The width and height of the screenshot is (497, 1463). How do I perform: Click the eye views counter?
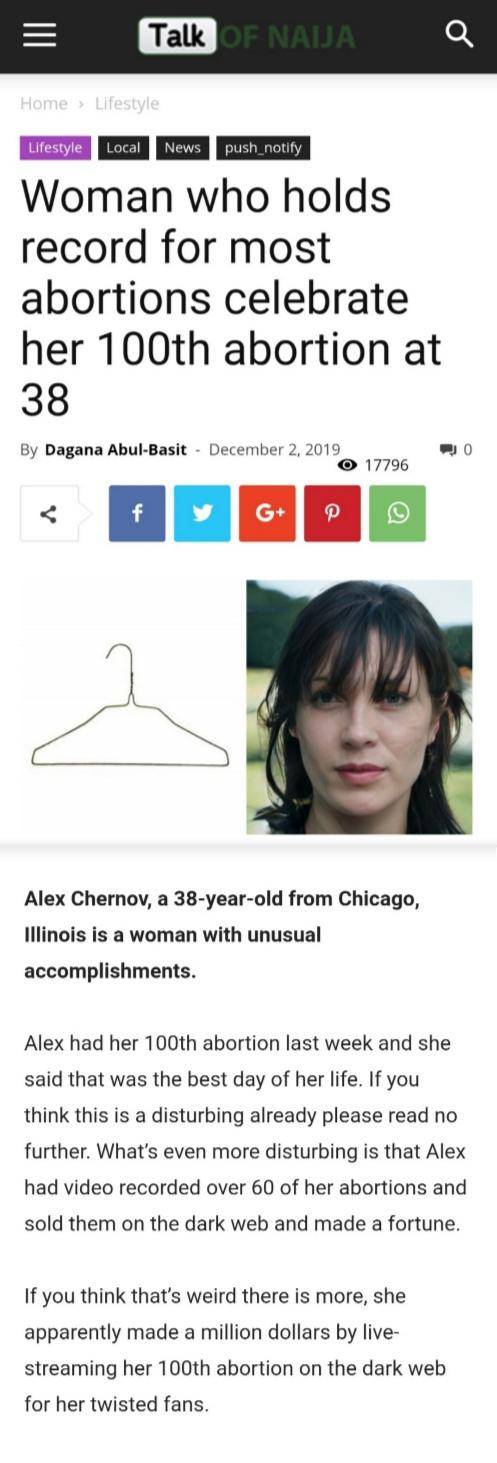tap(373, 465)
